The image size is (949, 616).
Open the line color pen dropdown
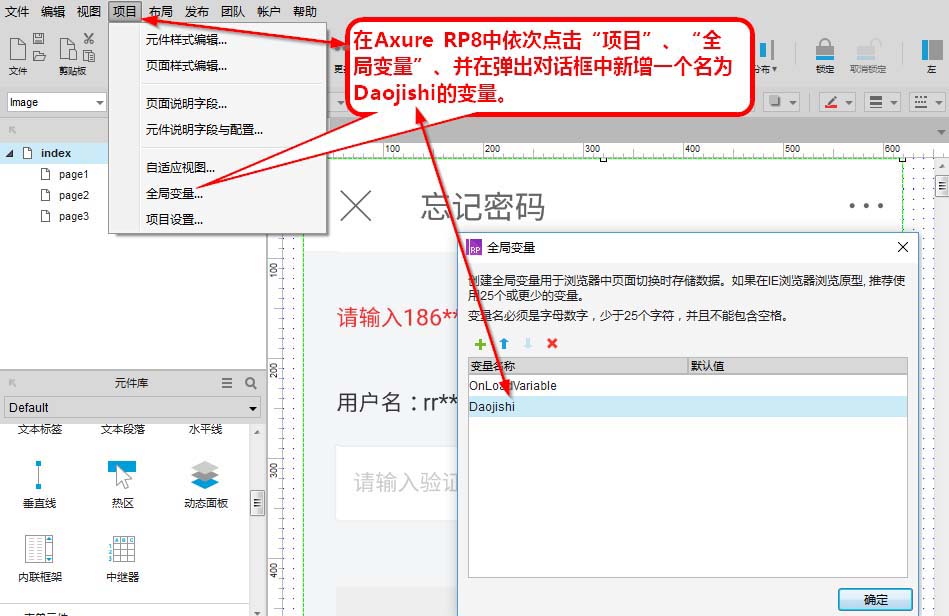pos(838,102)
